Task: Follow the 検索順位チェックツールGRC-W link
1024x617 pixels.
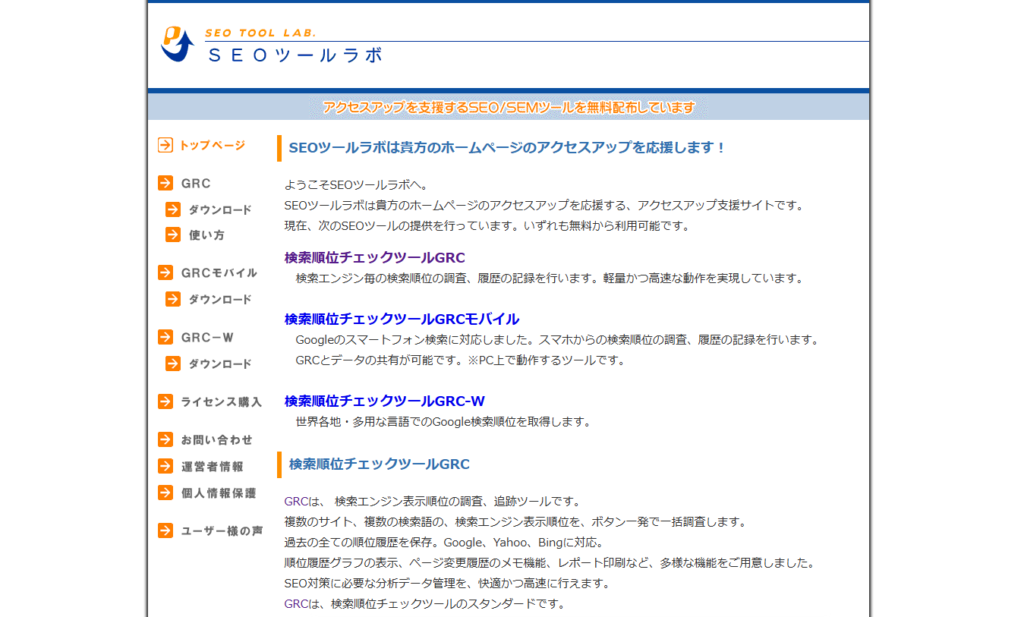Action: 384,401
